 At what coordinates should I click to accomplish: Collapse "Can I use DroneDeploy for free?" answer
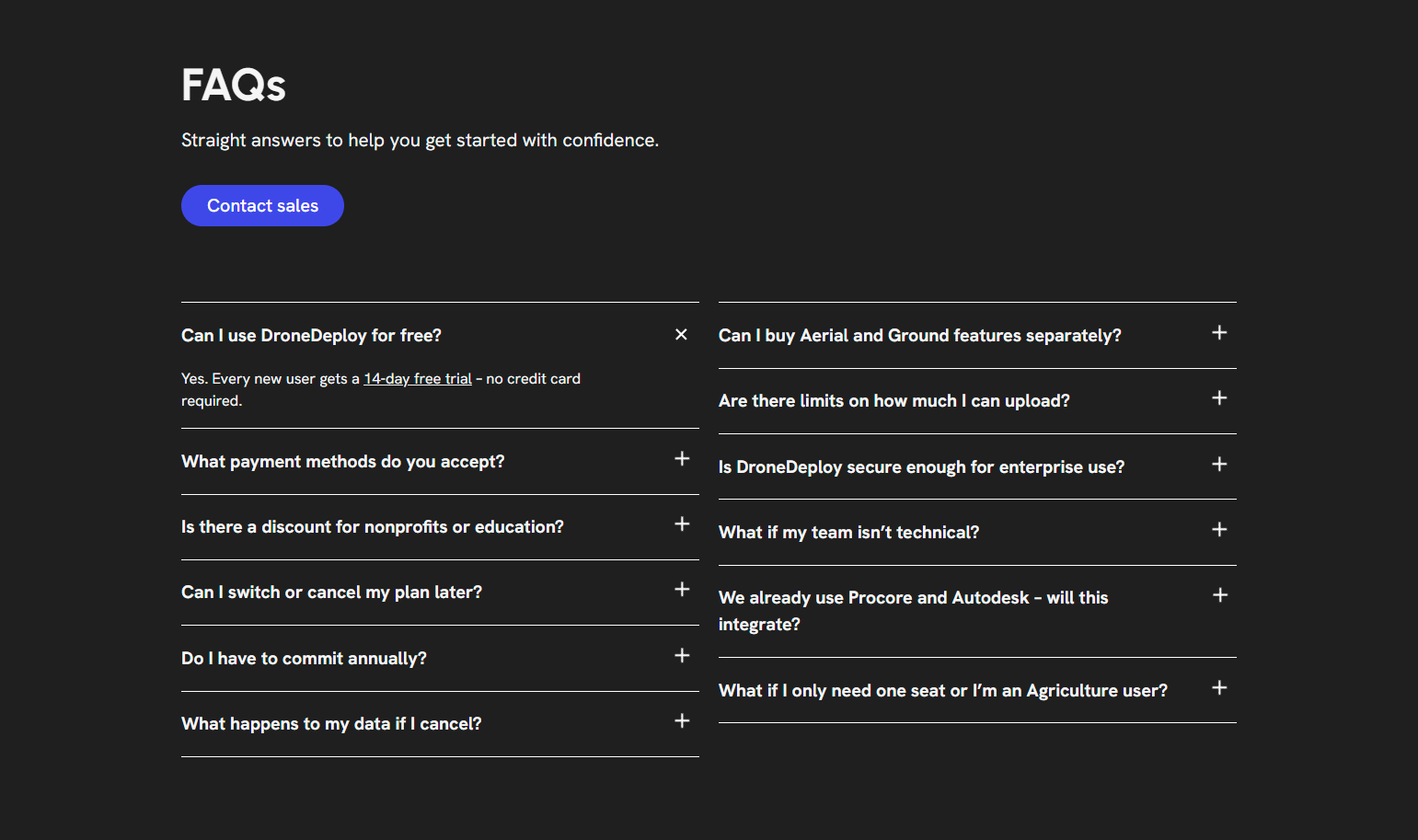pyautogui.click(x=681, y=334)
